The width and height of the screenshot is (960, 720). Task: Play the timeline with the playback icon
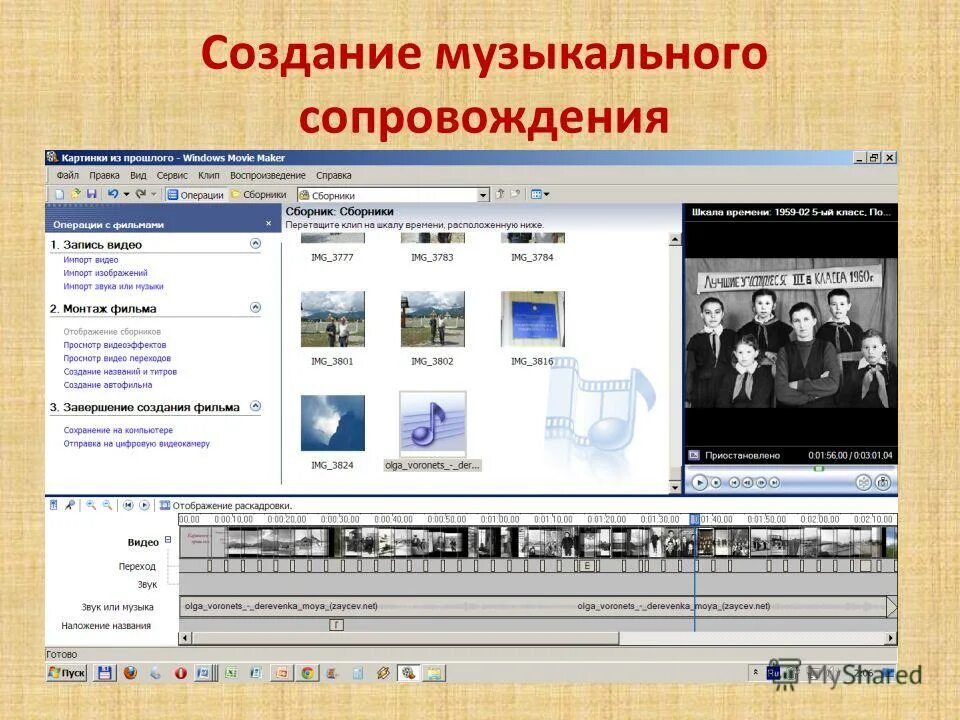[x=144, y=505]
